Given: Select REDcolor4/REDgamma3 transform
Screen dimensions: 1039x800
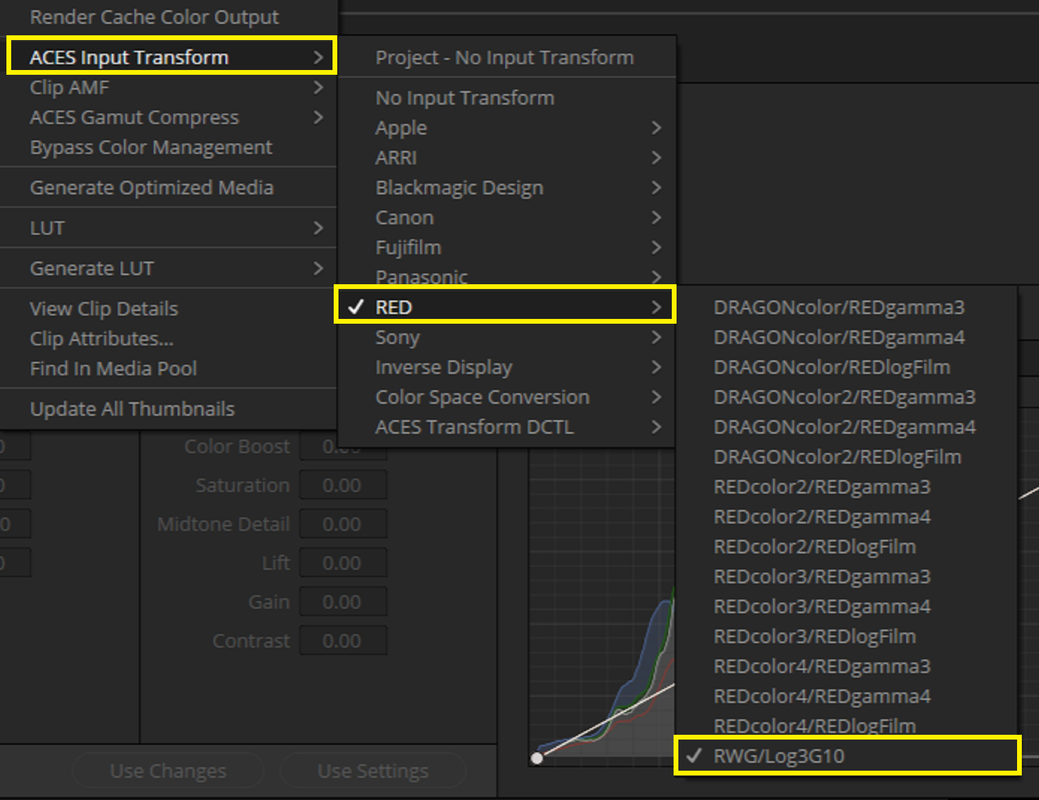Looking at the screenshot, I should coord(846,666).
